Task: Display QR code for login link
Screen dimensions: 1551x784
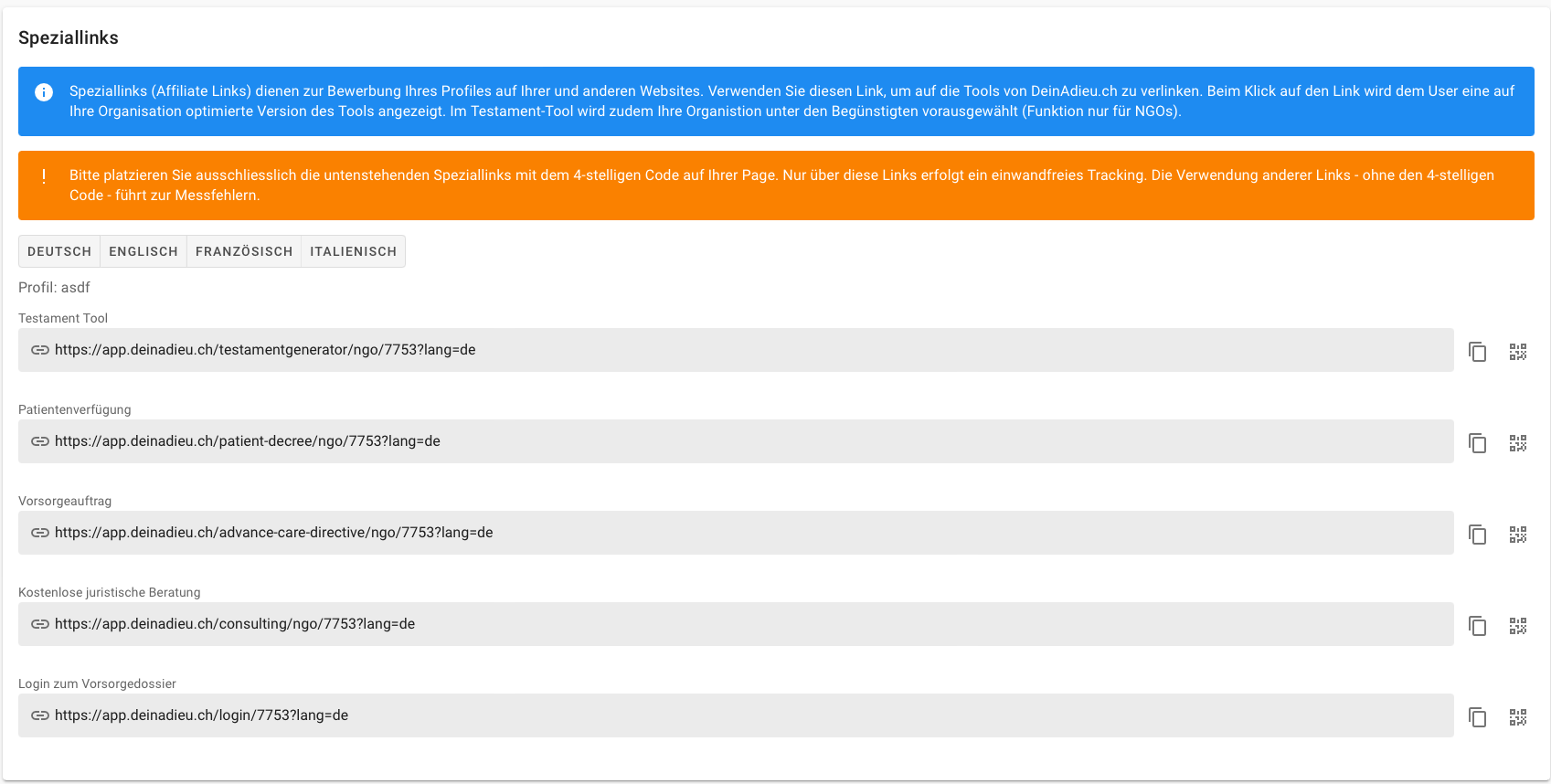Action: (x=1518, y=717)
